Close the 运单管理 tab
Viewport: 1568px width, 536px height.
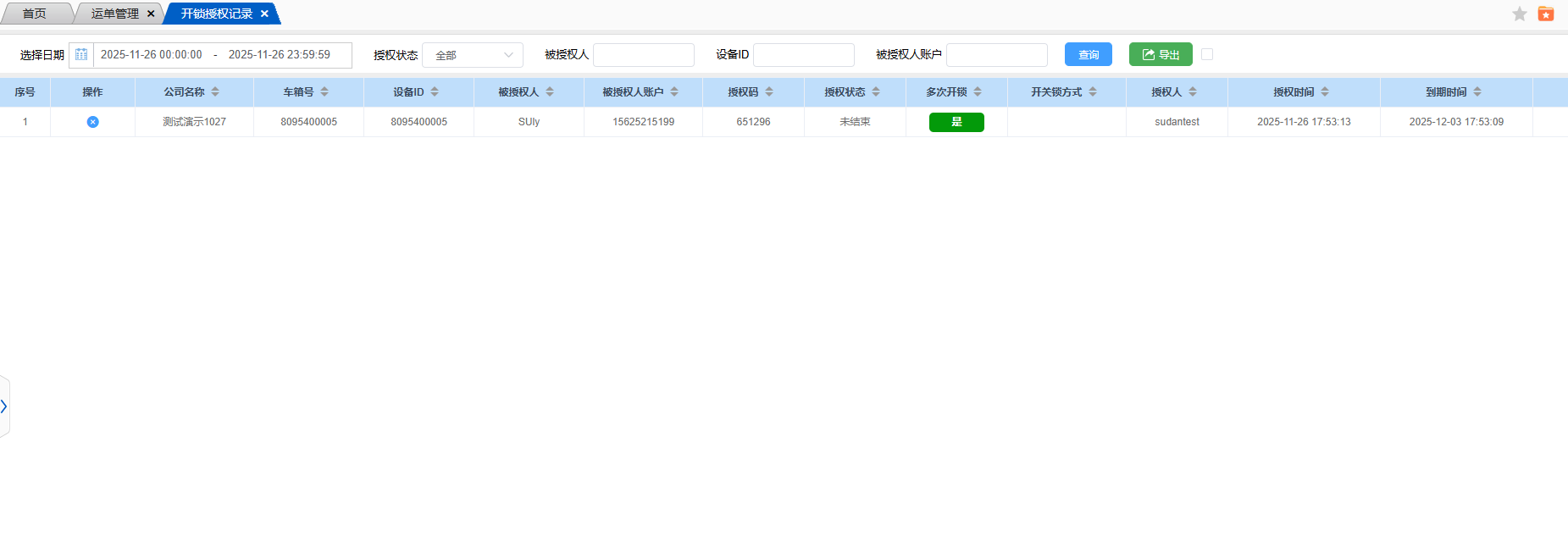[x=151, y=14]
